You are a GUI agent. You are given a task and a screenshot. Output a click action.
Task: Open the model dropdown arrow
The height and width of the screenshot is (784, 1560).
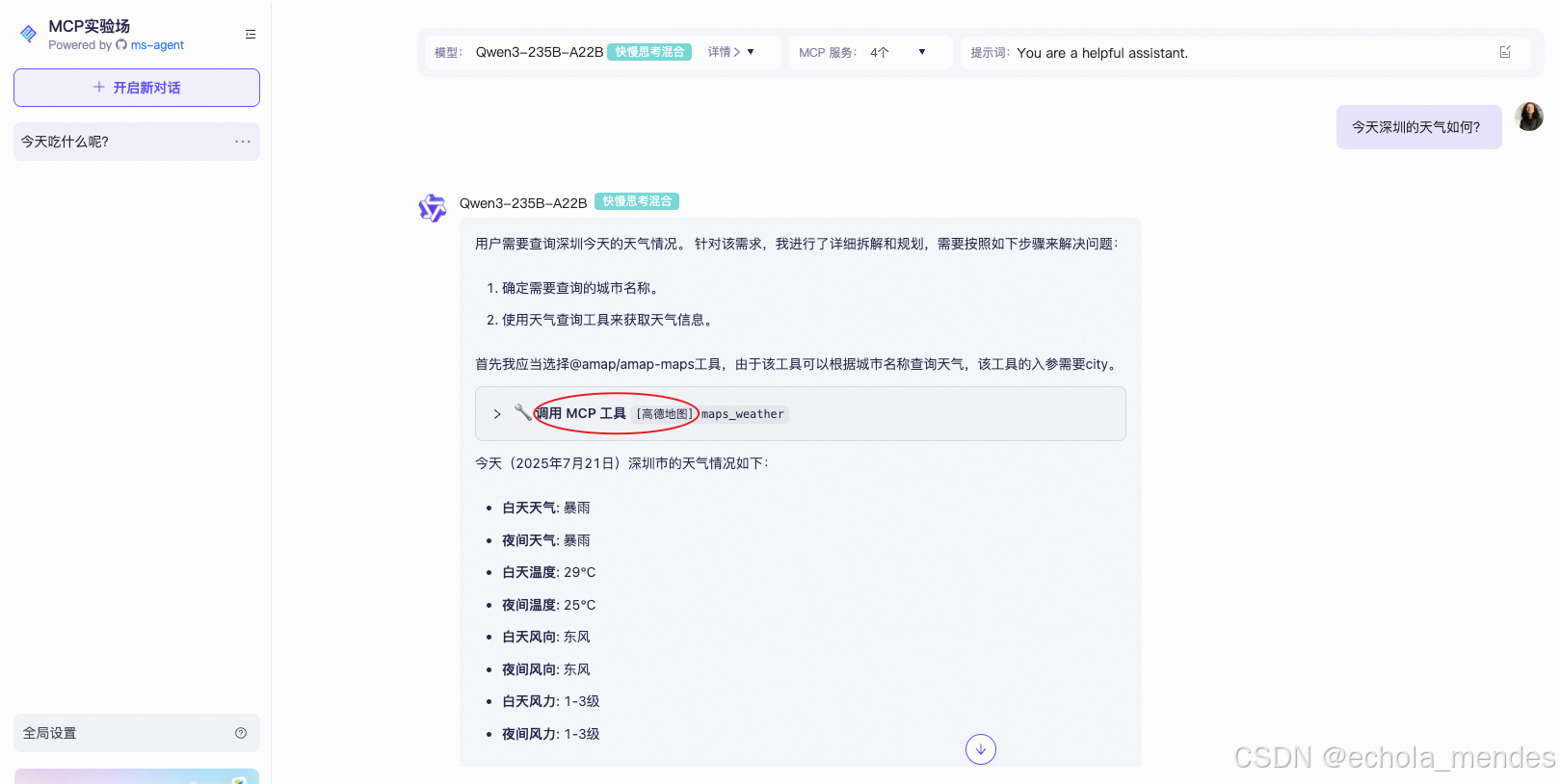tap(751, 52)
